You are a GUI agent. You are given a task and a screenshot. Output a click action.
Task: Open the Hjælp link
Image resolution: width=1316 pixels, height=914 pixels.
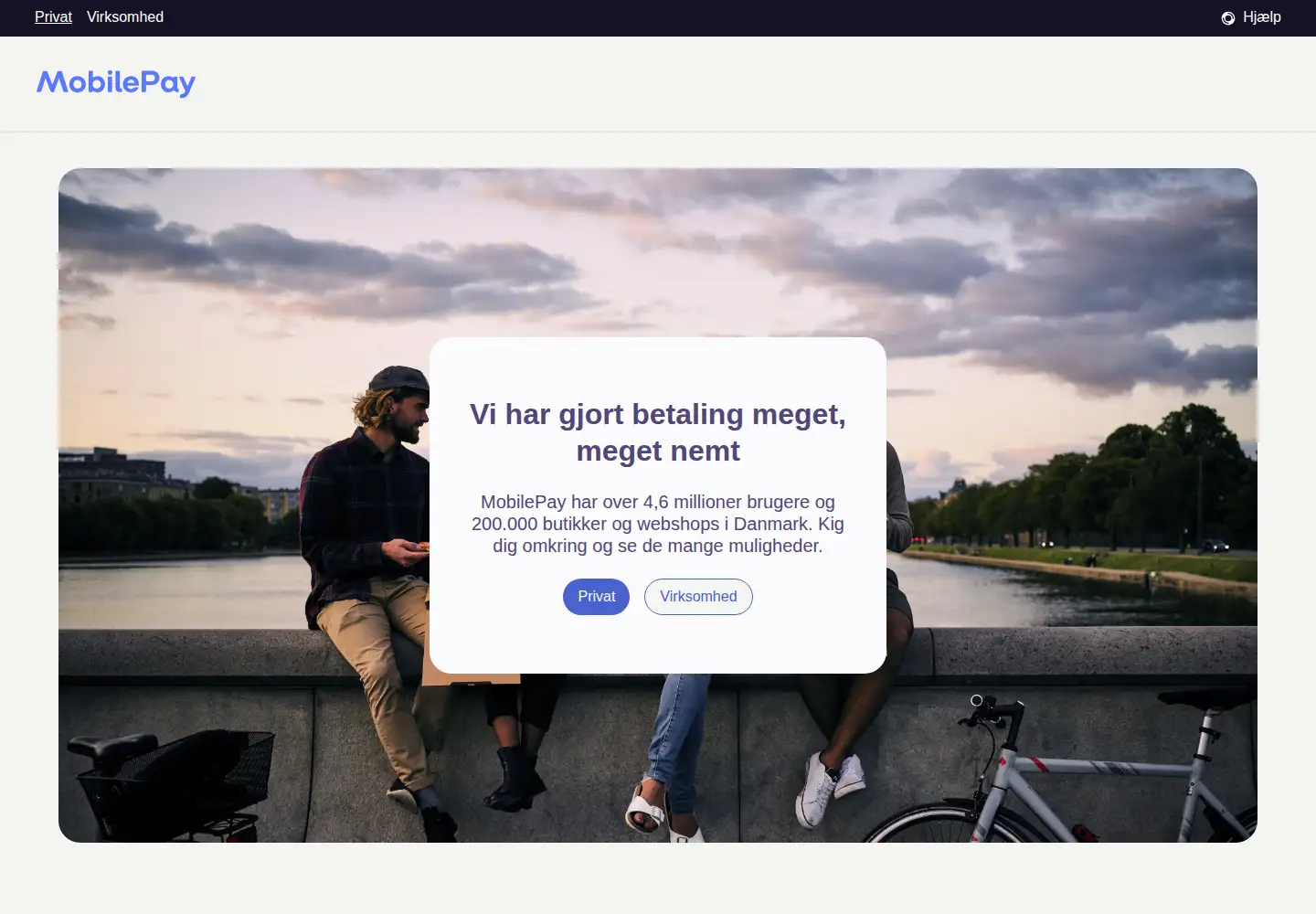click(x=1261, y=17)
